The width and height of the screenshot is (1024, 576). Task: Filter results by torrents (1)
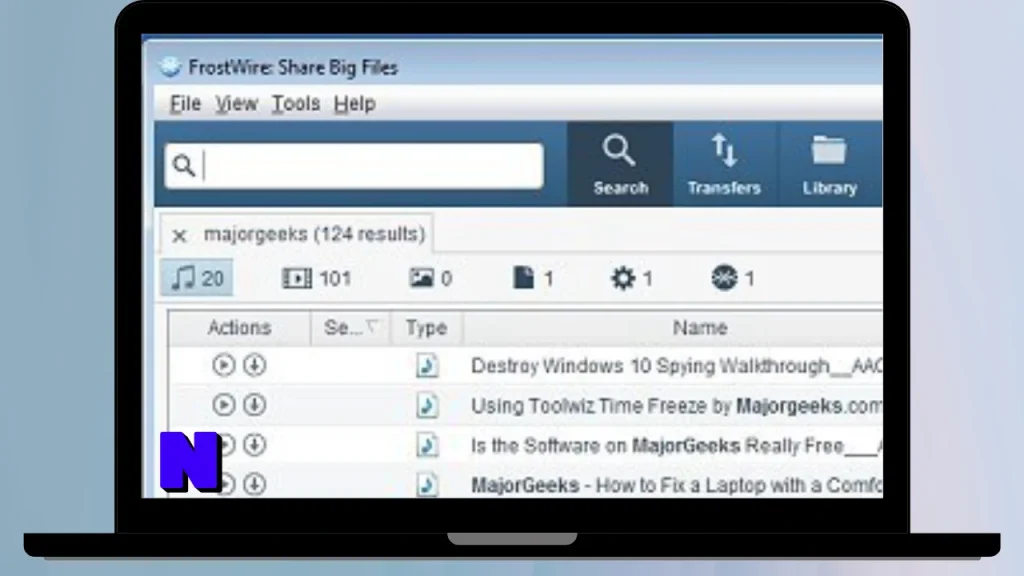[733, 278]
